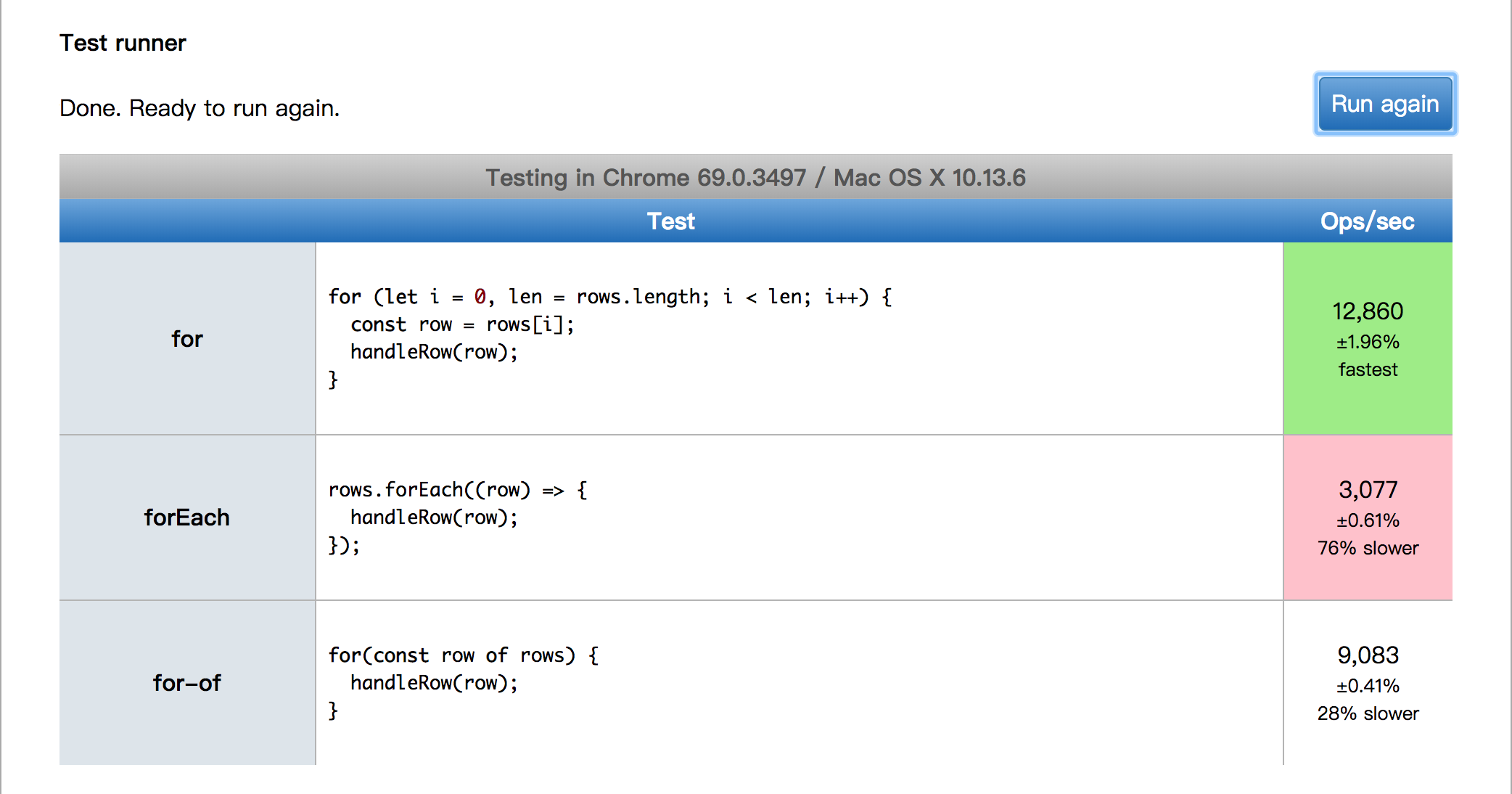The width and height of the screenshot is (1512, 794).
Task: Select the 'forEach' test row label
Action: (186, 517)
